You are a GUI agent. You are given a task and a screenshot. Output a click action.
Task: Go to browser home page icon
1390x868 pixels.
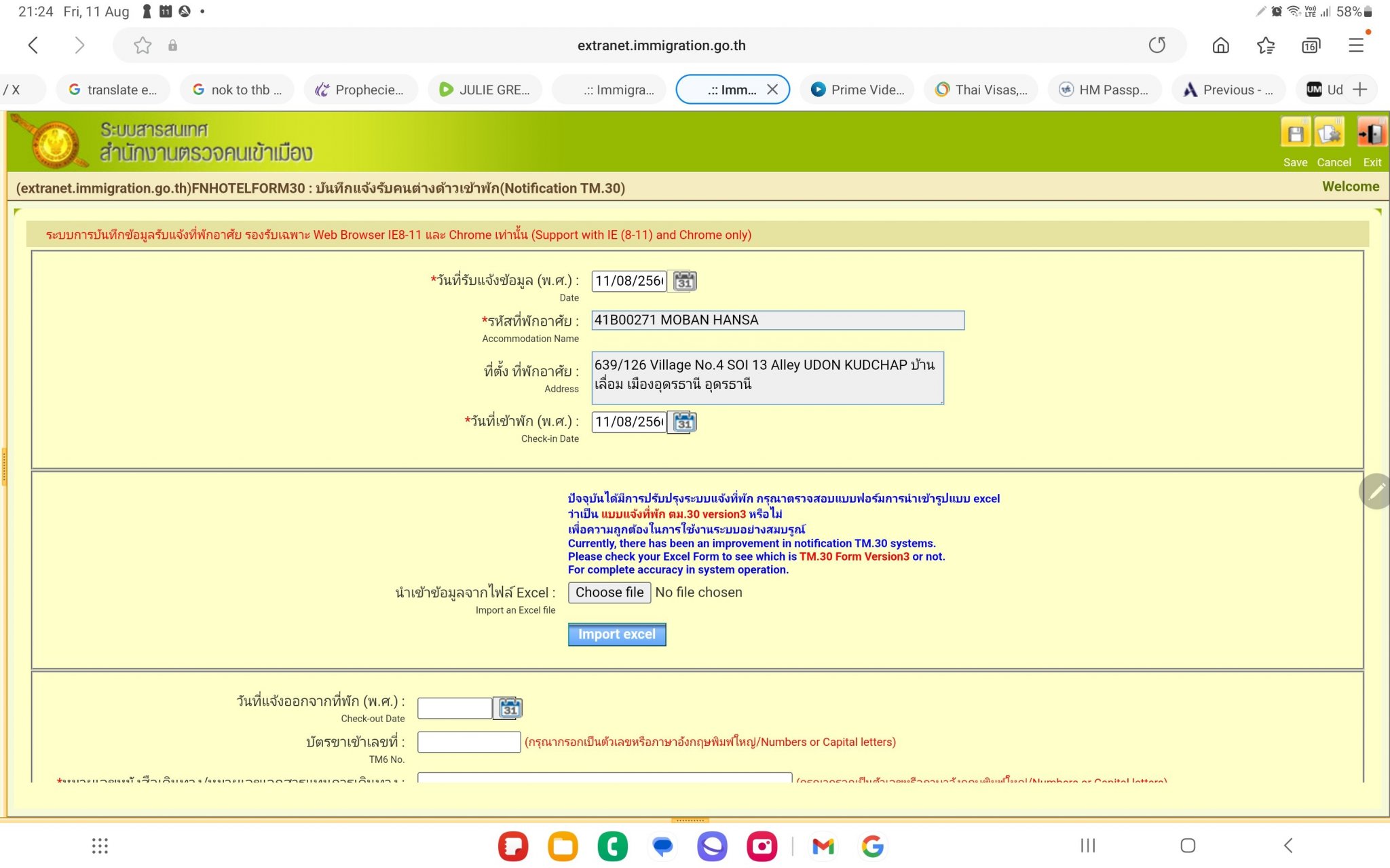tap(1220, 45)
